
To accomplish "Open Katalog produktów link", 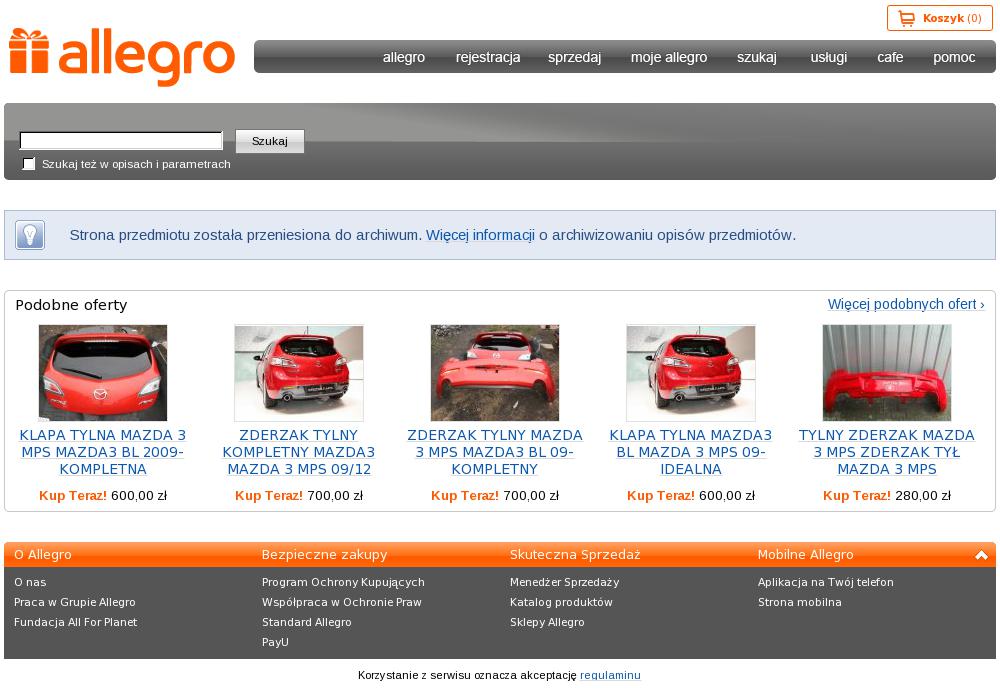I will (x=561, y=602).
